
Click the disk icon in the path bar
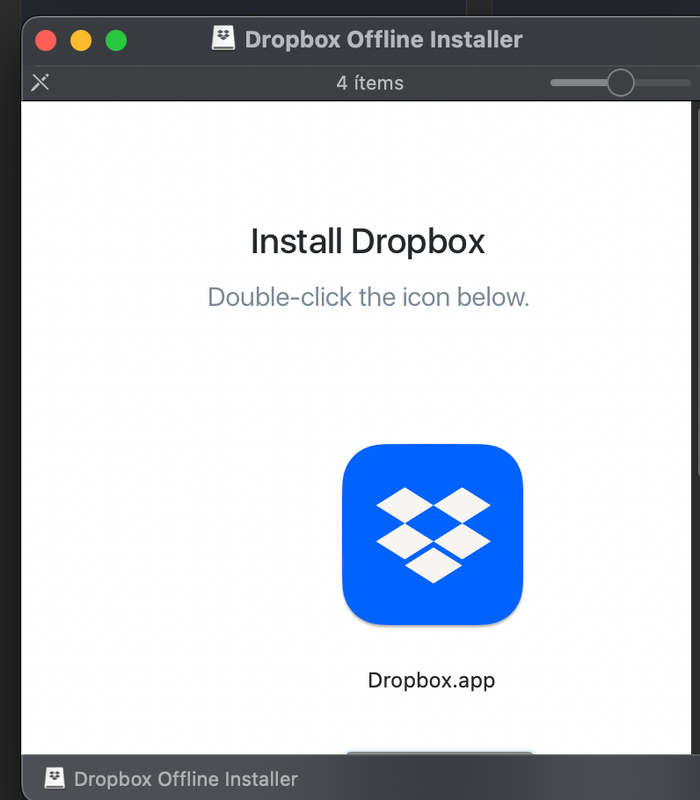click(55, 779)
